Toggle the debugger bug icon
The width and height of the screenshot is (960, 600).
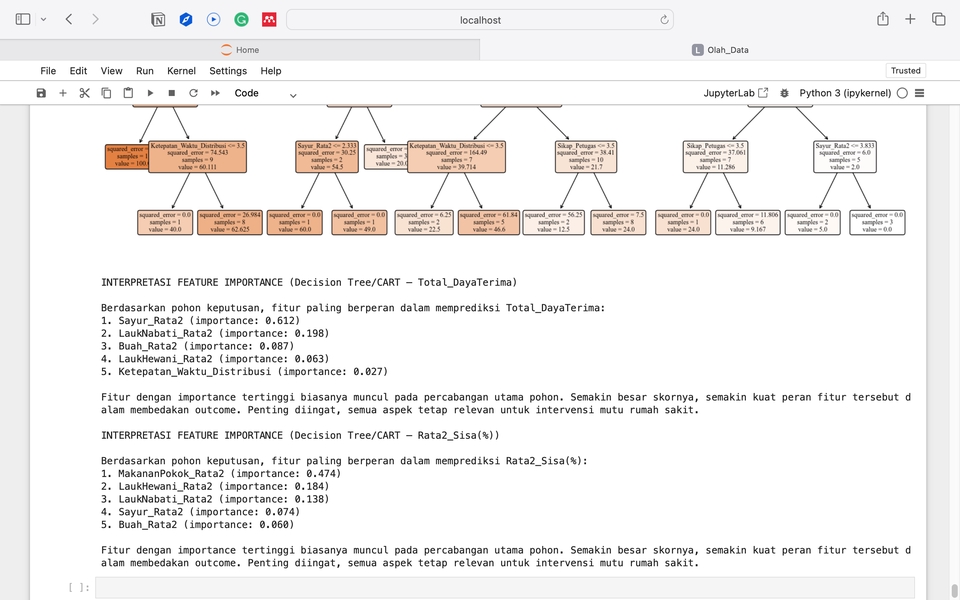coord(784,93)
